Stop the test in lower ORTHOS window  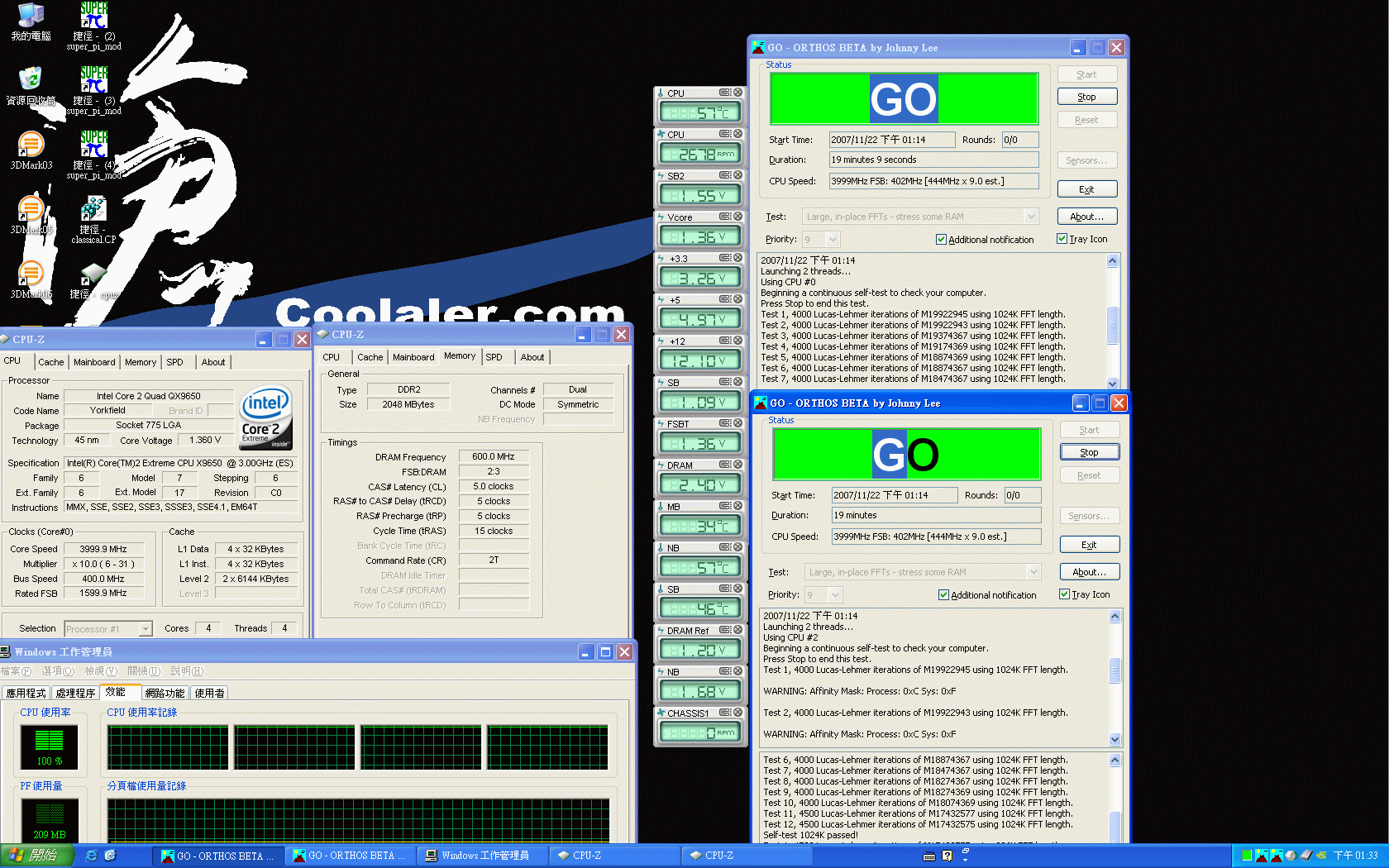point(1090,452)
